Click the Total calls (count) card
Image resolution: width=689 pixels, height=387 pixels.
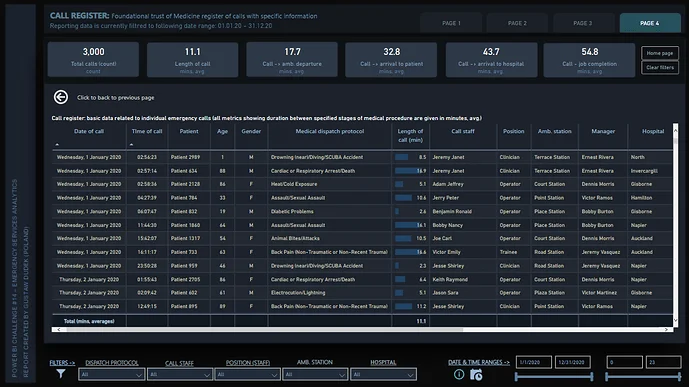tap(93, 59)
